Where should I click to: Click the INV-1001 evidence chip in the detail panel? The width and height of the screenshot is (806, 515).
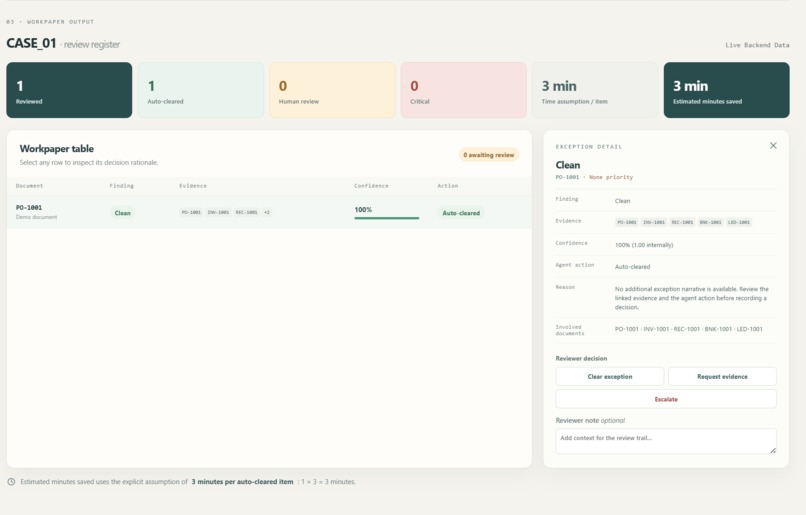[654, 222]
